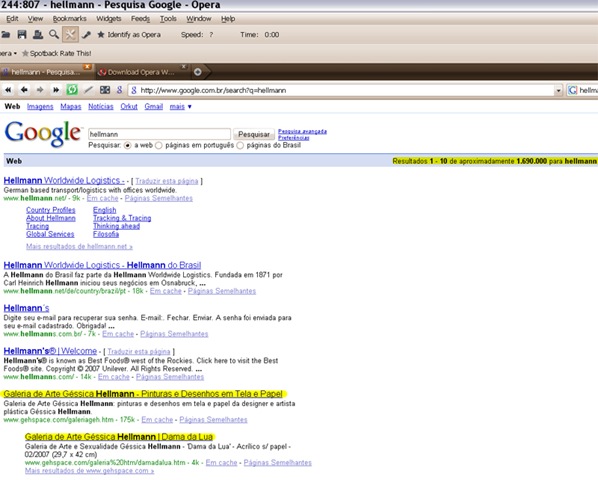598x480 pixels.
Task: Click the Pesquisar search button
Action: [254, 134]
